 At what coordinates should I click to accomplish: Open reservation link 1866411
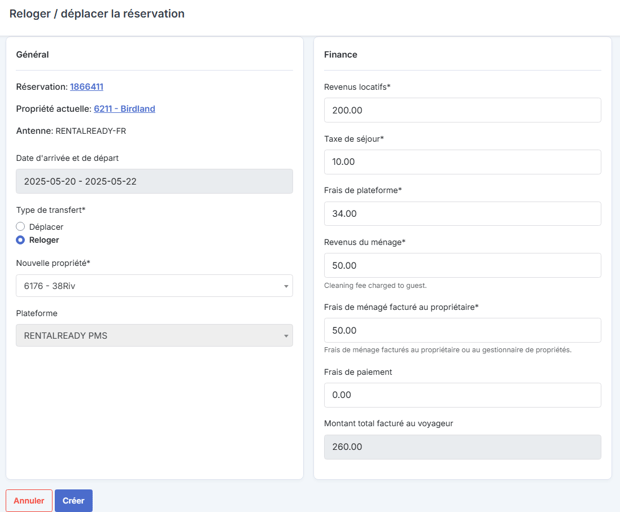87,87
